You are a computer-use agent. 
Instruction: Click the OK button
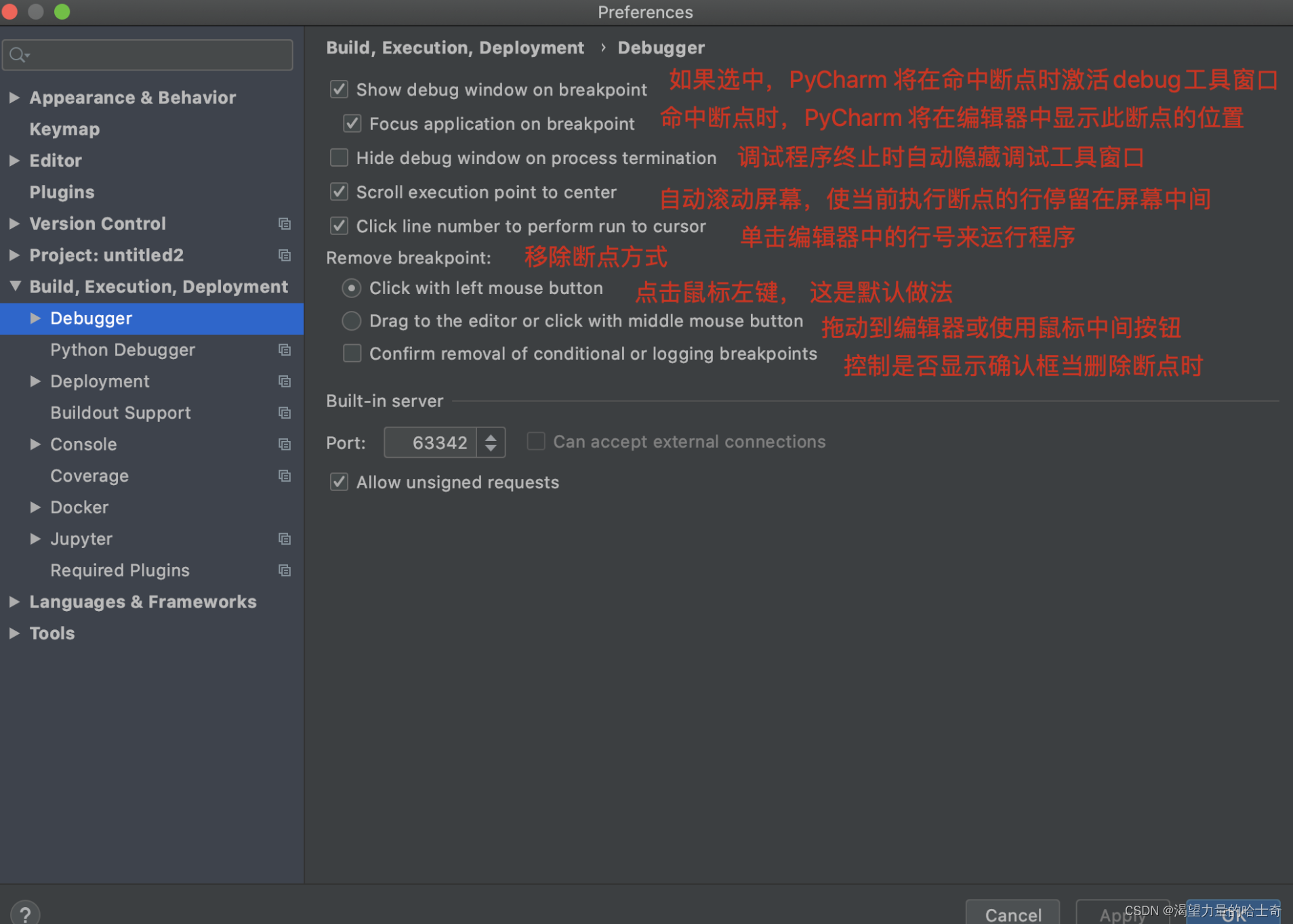coord(1233,913)
